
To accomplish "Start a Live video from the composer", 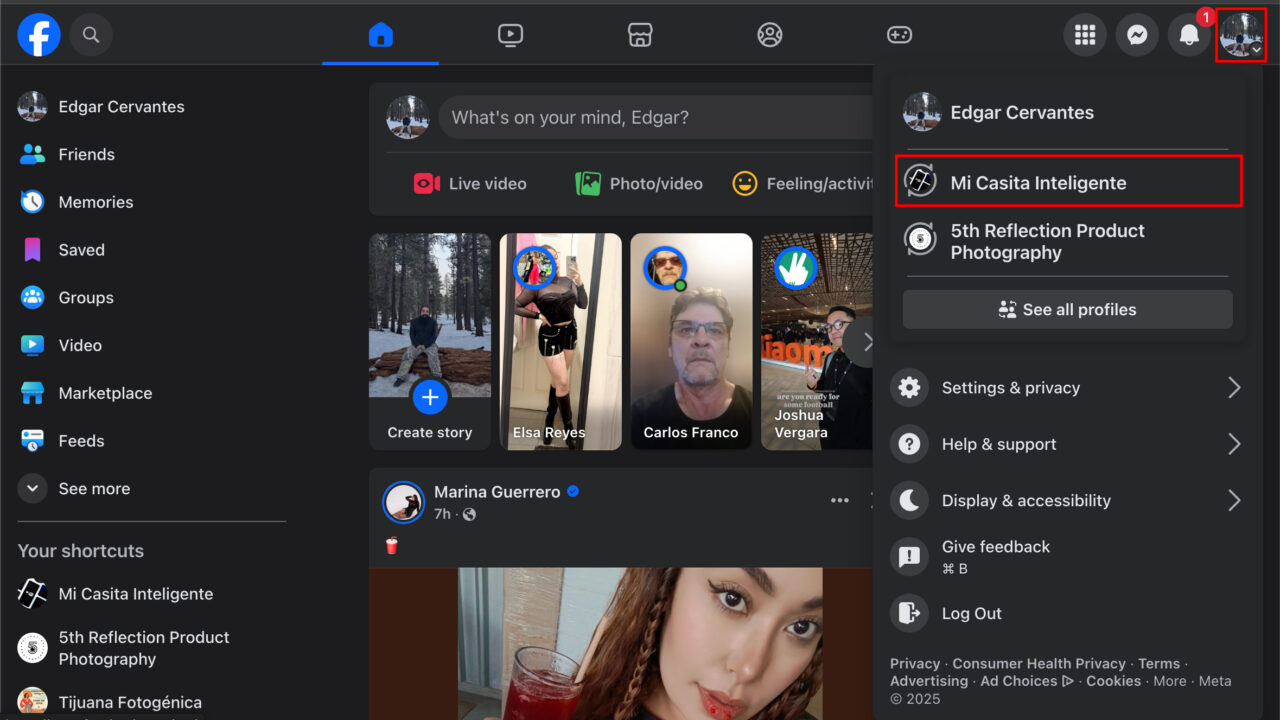I will tap(468, 183).
